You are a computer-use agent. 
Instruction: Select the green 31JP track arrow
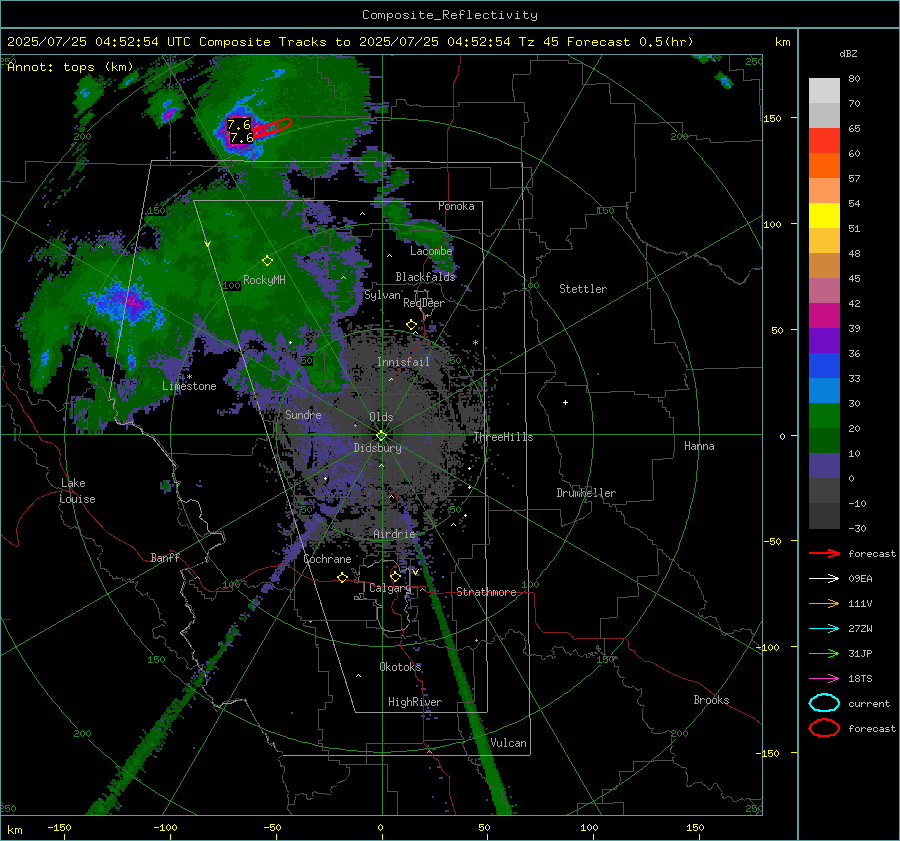(x=824, y=653)
